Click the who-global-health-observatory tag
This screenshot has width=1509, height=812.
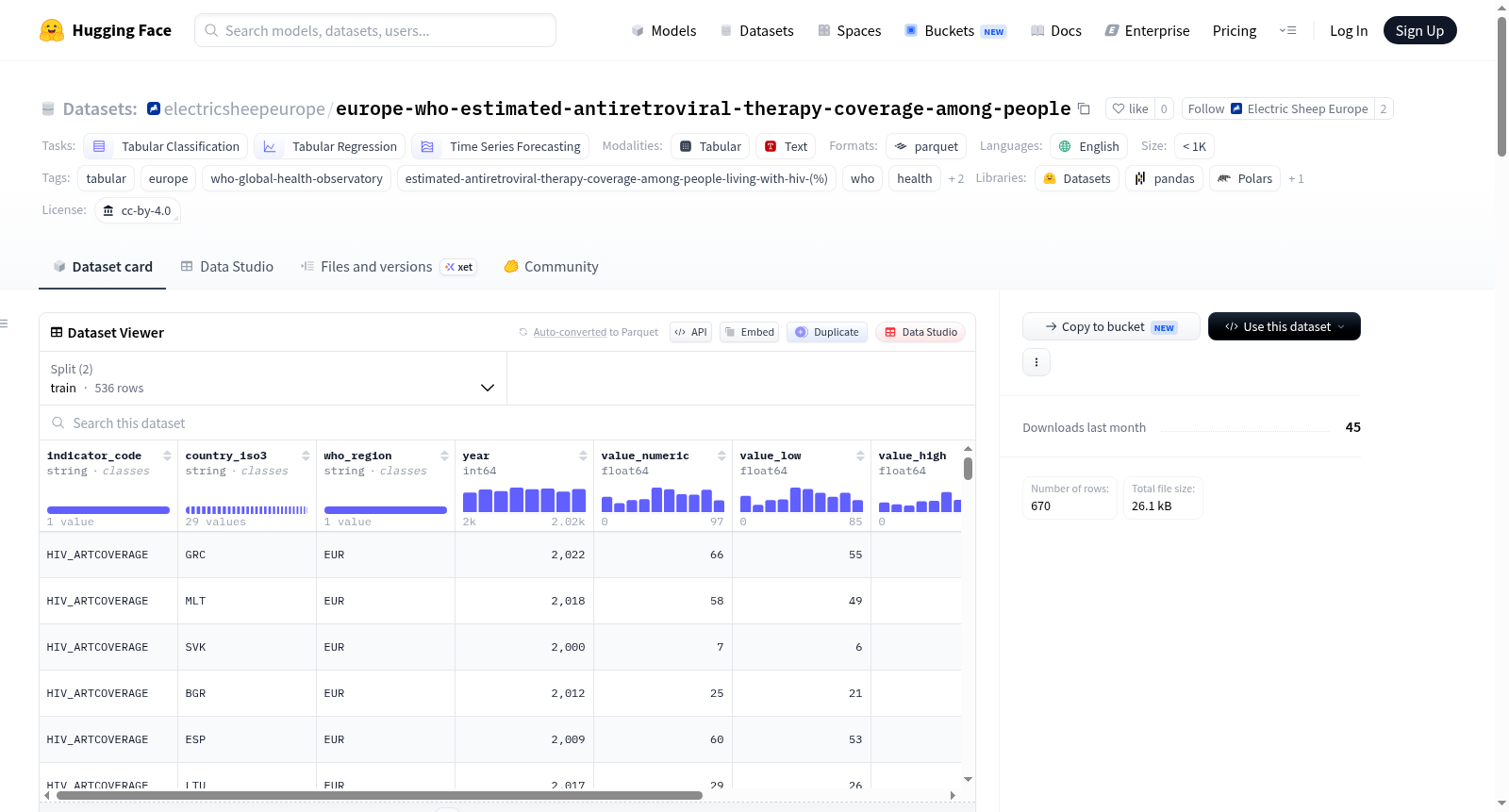tap(296, 178)
